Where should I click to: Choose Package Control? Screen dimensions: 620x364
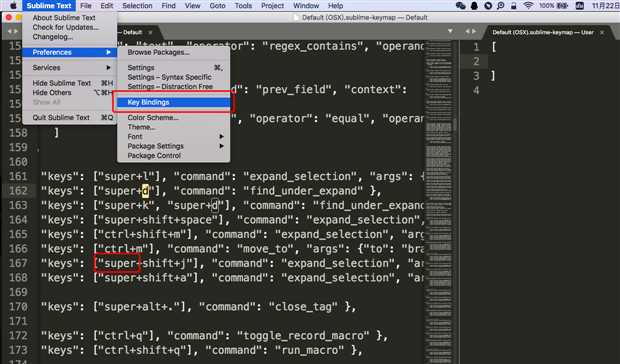tap(174, 155)
